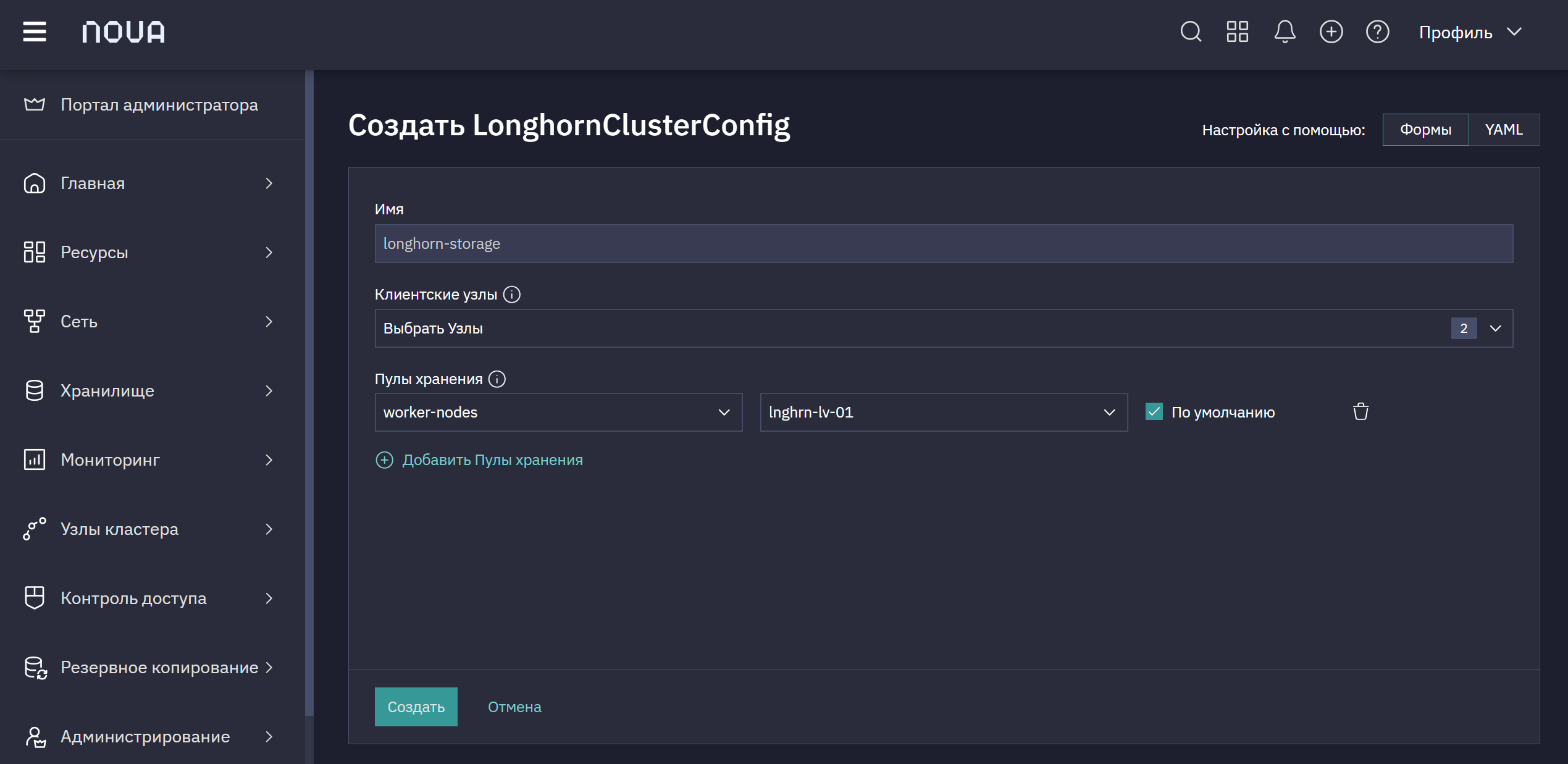
Task: Click the plus icon for adding storage pools
Action: (x=384, y=460)
